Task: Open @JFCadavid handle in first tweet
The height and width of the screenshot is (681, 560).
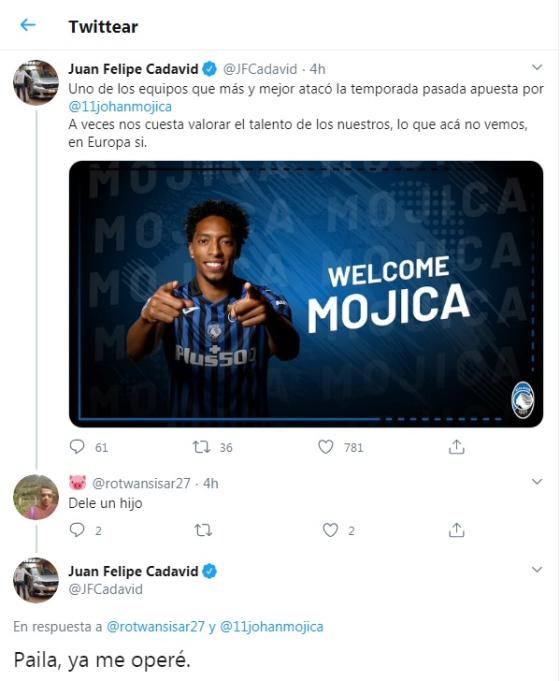Action: point(260,69)
